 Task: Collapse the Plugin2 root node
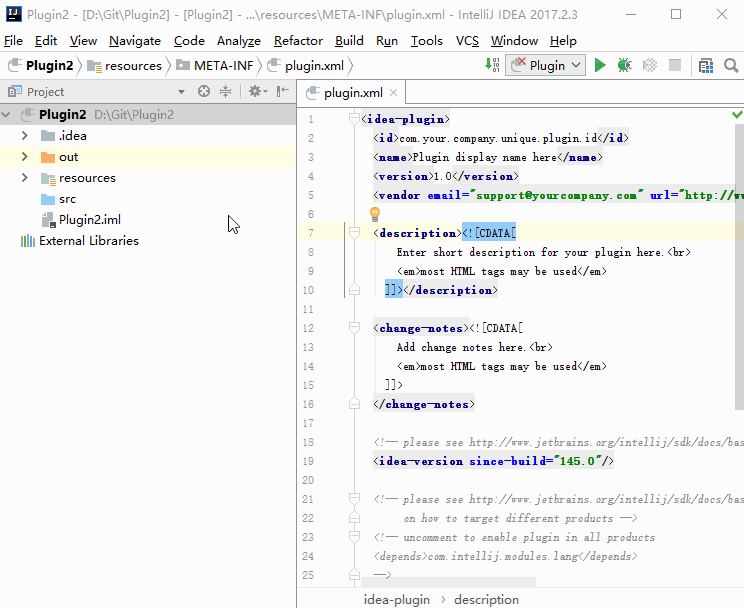tap(6, 114)
